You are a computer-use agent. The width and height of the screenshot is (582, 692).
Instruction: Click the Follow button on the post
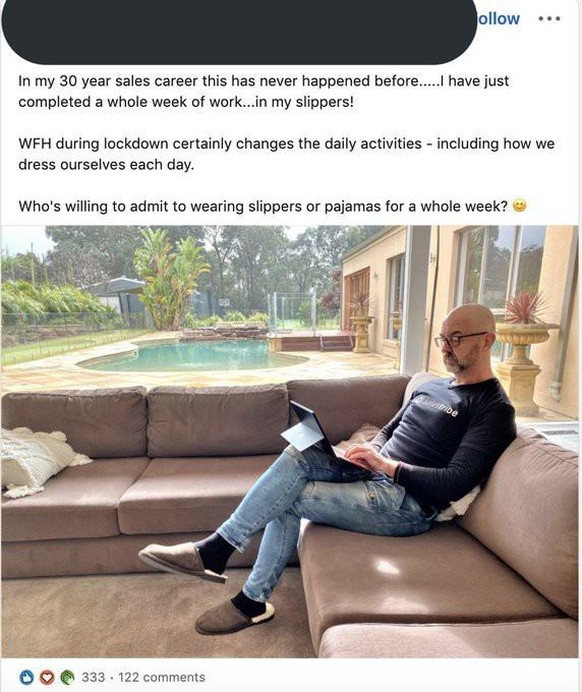[x=498, y=19]
